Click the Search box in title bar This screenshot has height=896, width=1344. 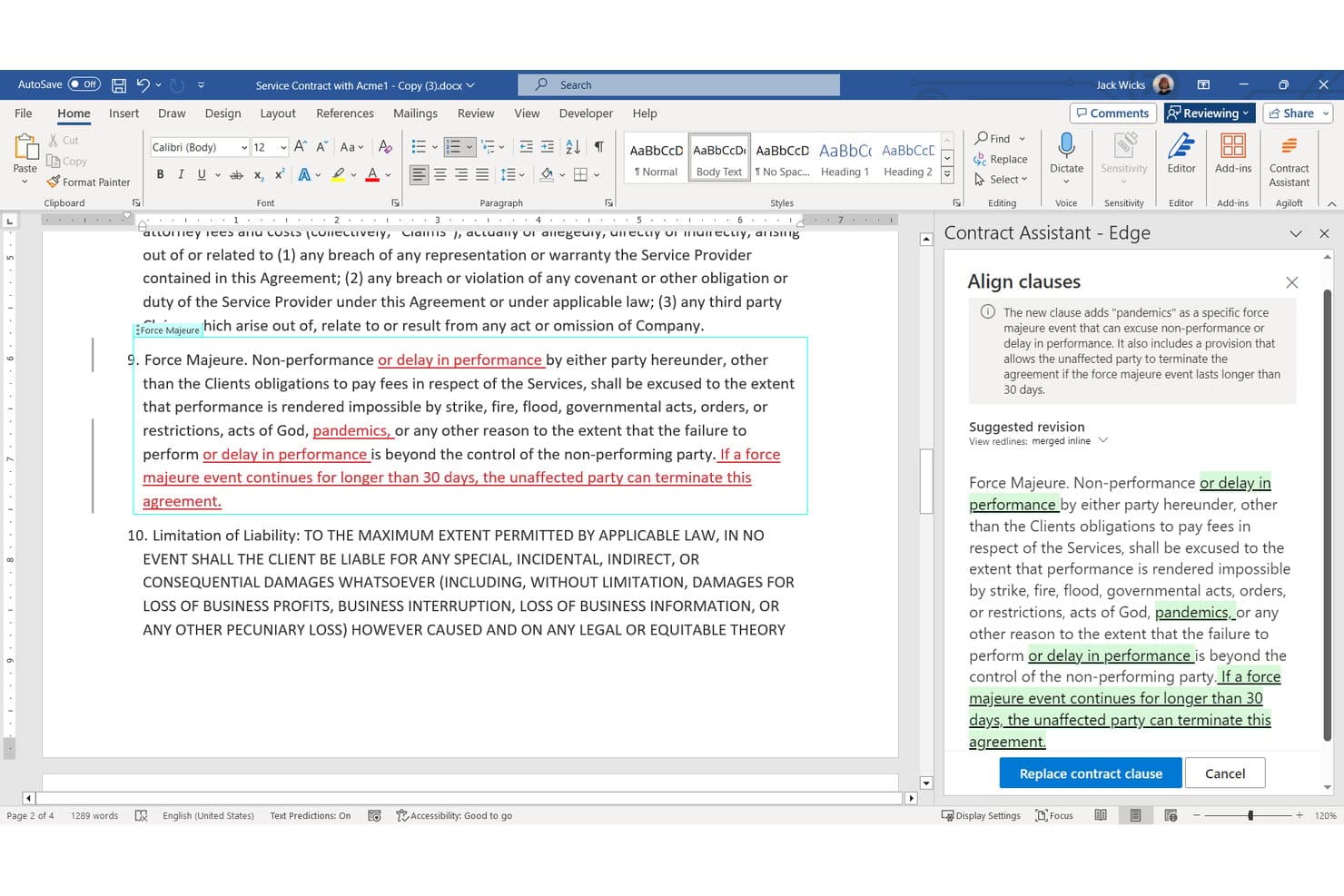point(678,85)
